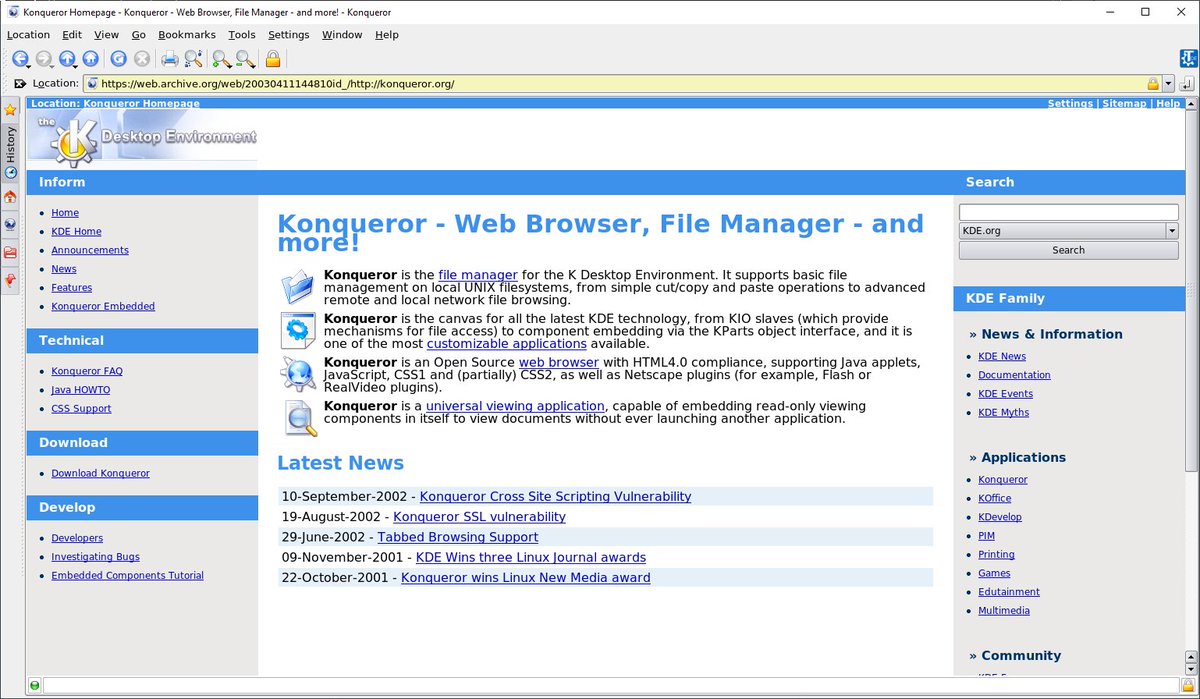Image resolution: width=1200 pixels, height=699 pixels.
Task: Open the Help menu
Action: point(387,34)
